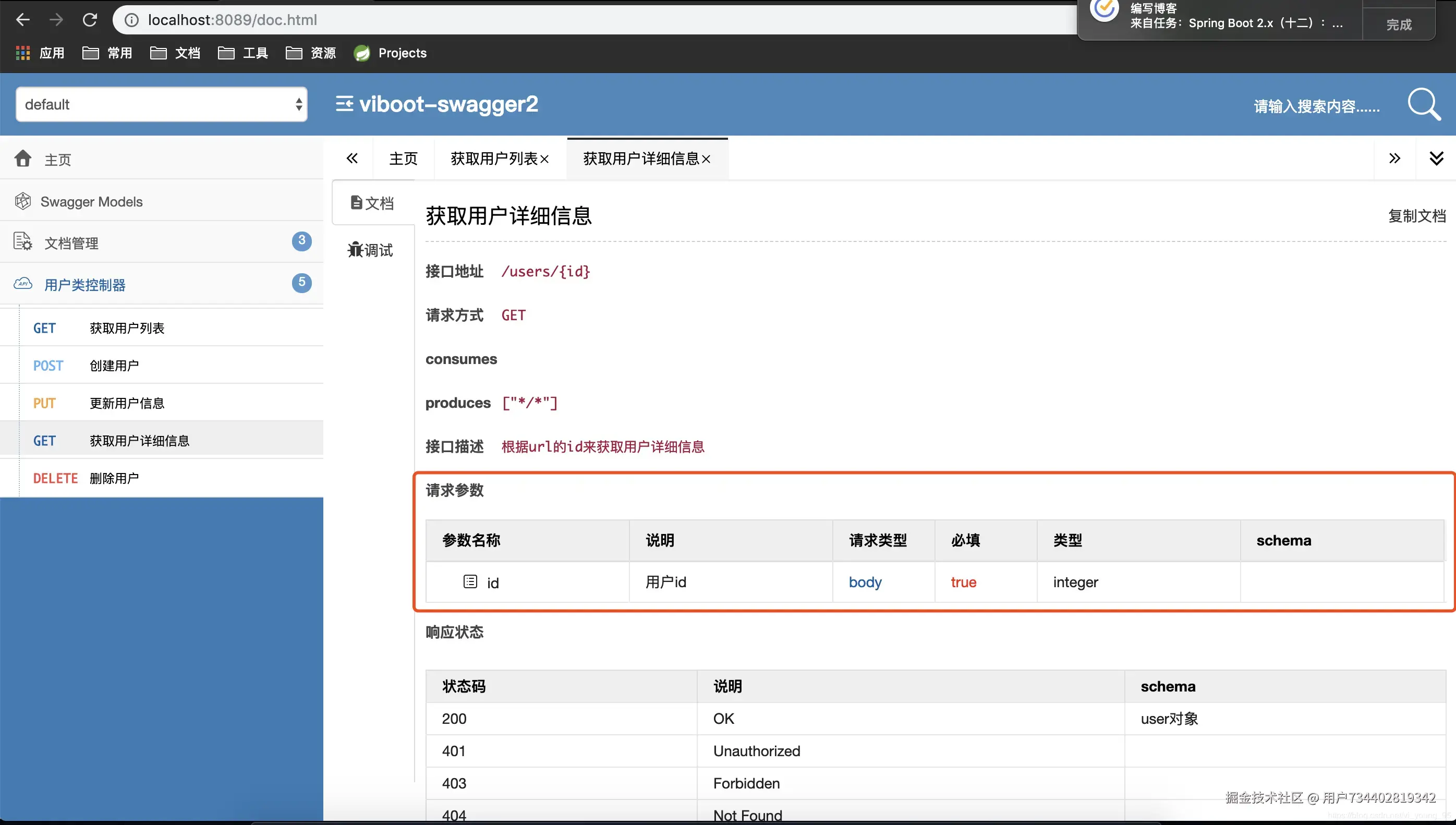Open 文档管理 document management section

coord(71,243)
